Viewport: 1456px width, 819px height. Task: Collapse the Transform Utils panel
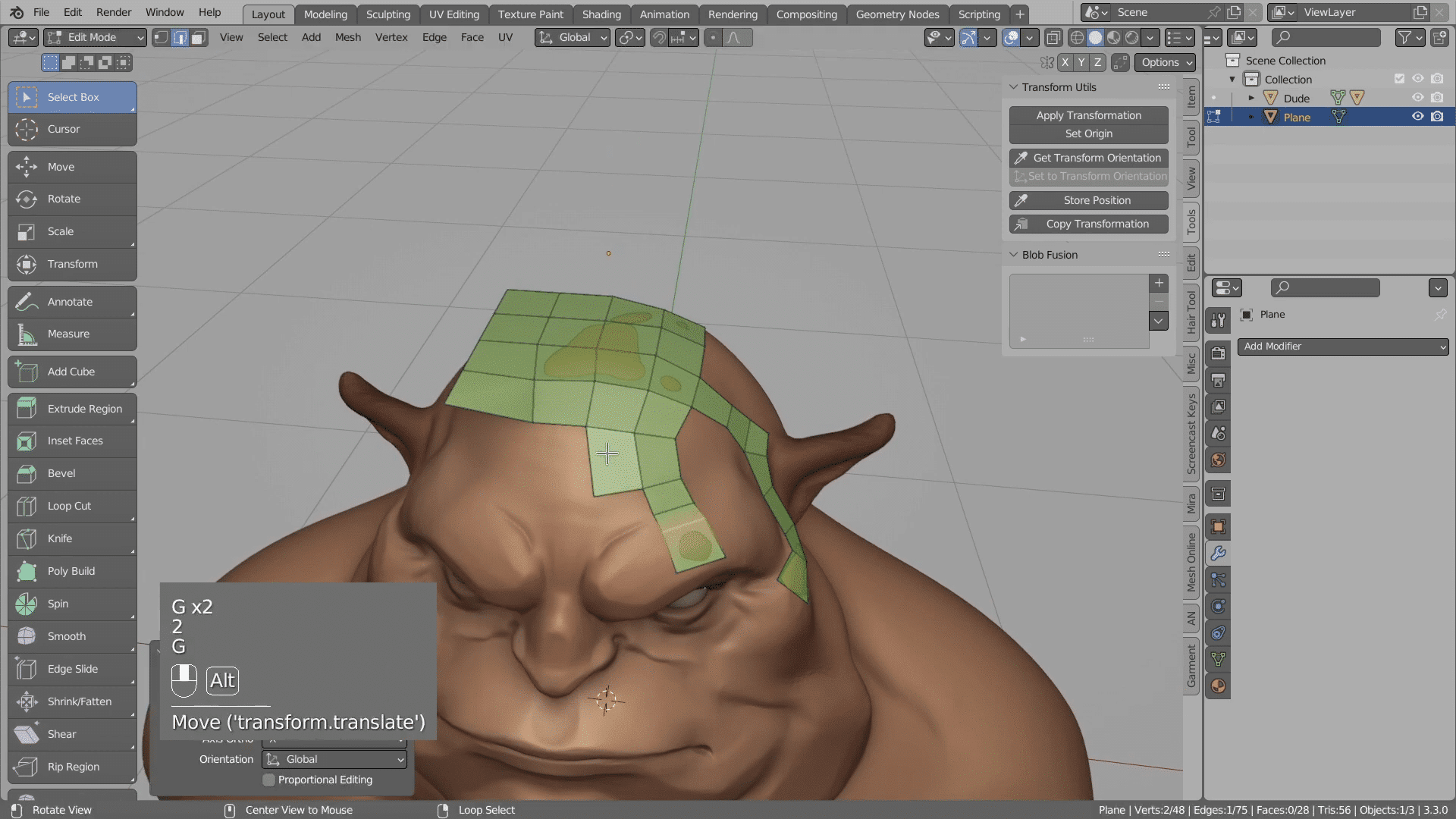pyautogui.click(x=1014, y=87)
